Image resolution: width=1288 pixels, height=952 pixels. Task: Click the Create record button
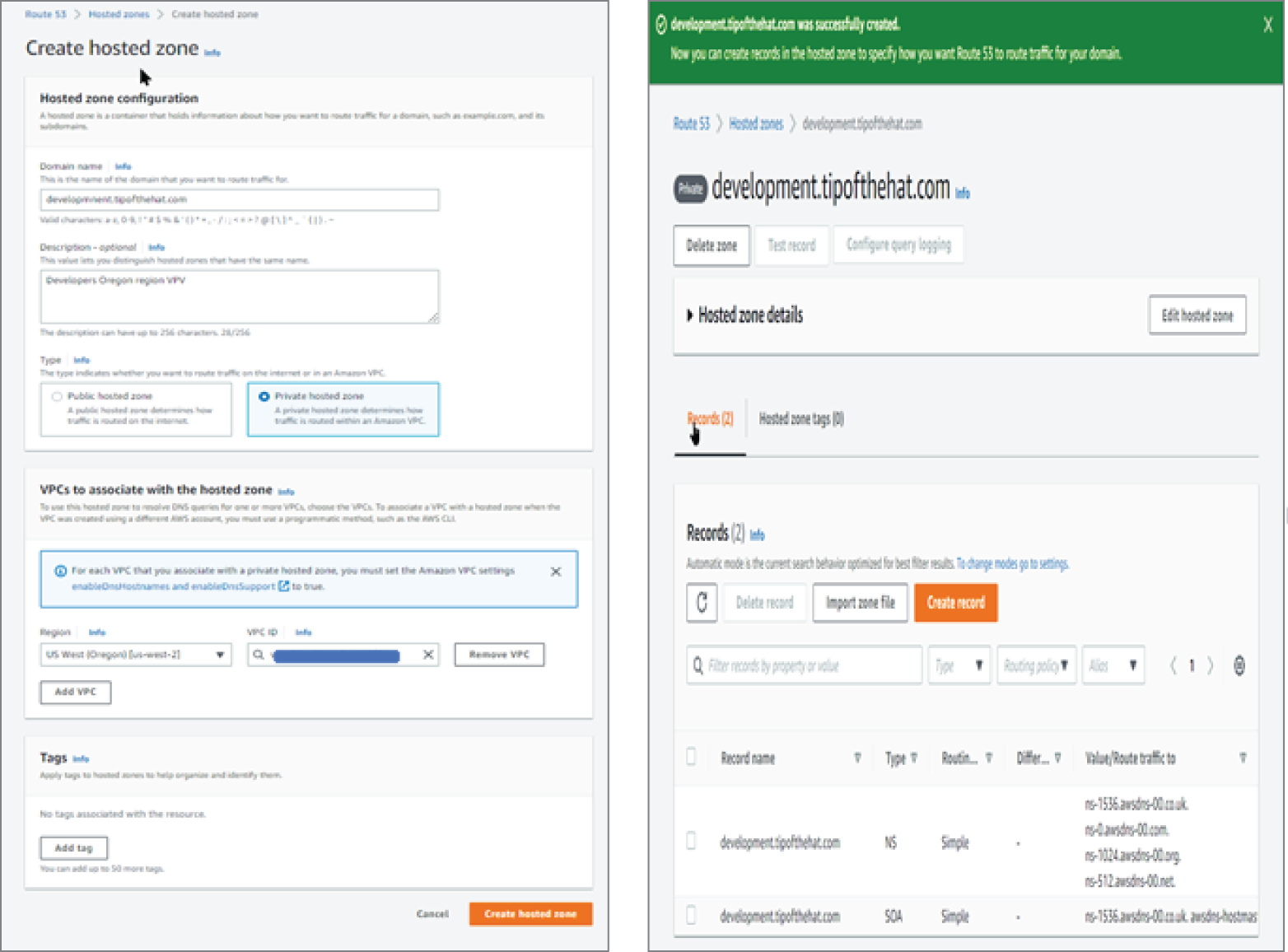pos(956,603)
